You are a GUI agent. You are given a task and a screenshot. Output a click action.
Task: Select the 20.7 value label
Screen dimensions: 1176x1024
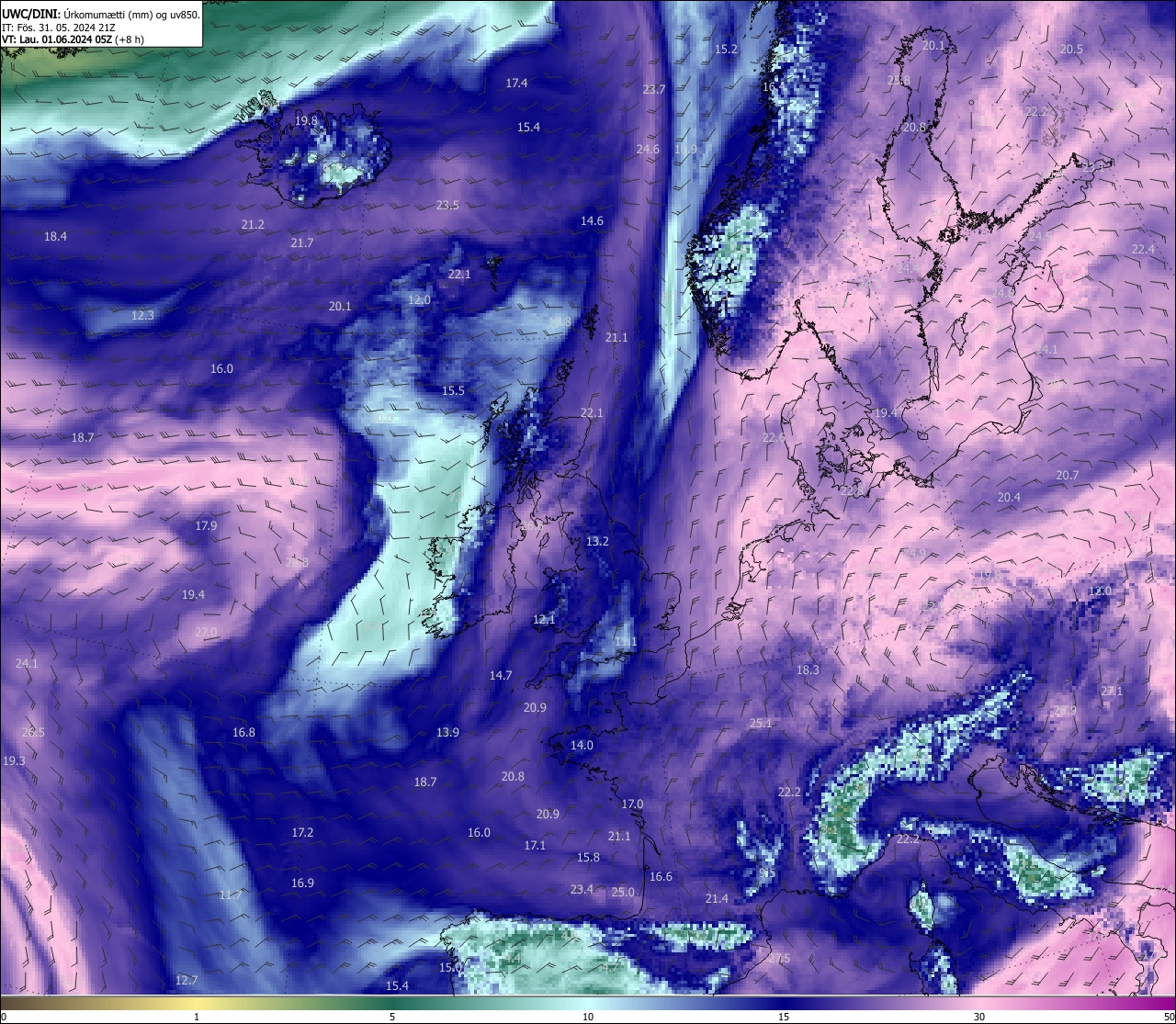[1067, 476]
